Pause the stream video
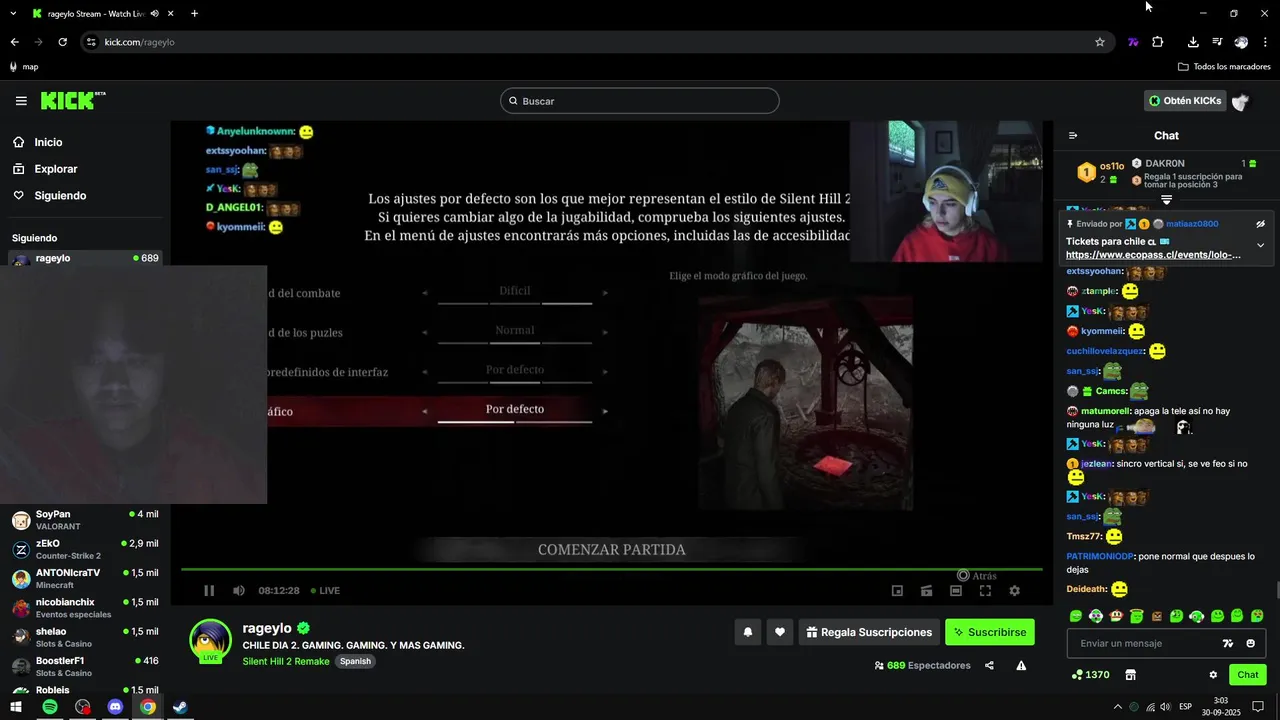This screenshot has width=1280, height=720. click(209, 591)
